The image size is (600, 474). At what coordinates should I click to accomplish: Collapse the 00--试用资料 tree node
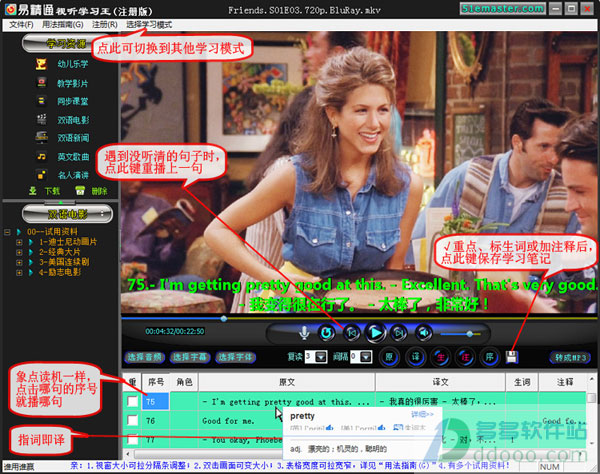coord(7,232)
